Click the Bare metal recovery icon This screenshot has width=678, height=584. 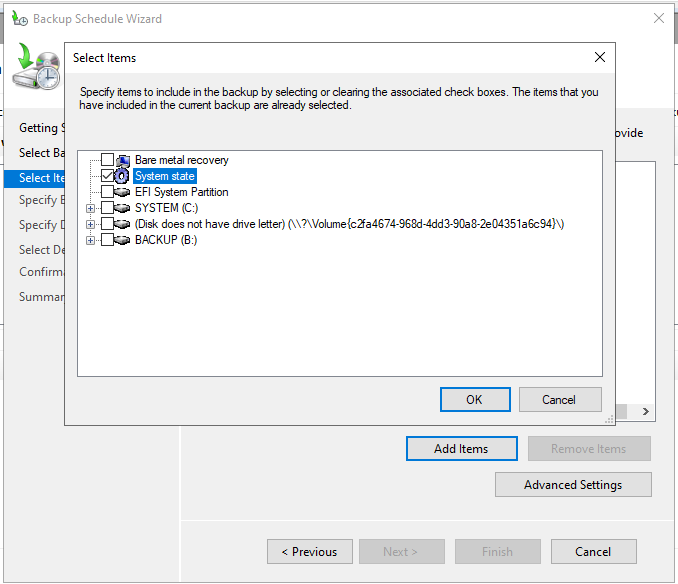[123, 160]
